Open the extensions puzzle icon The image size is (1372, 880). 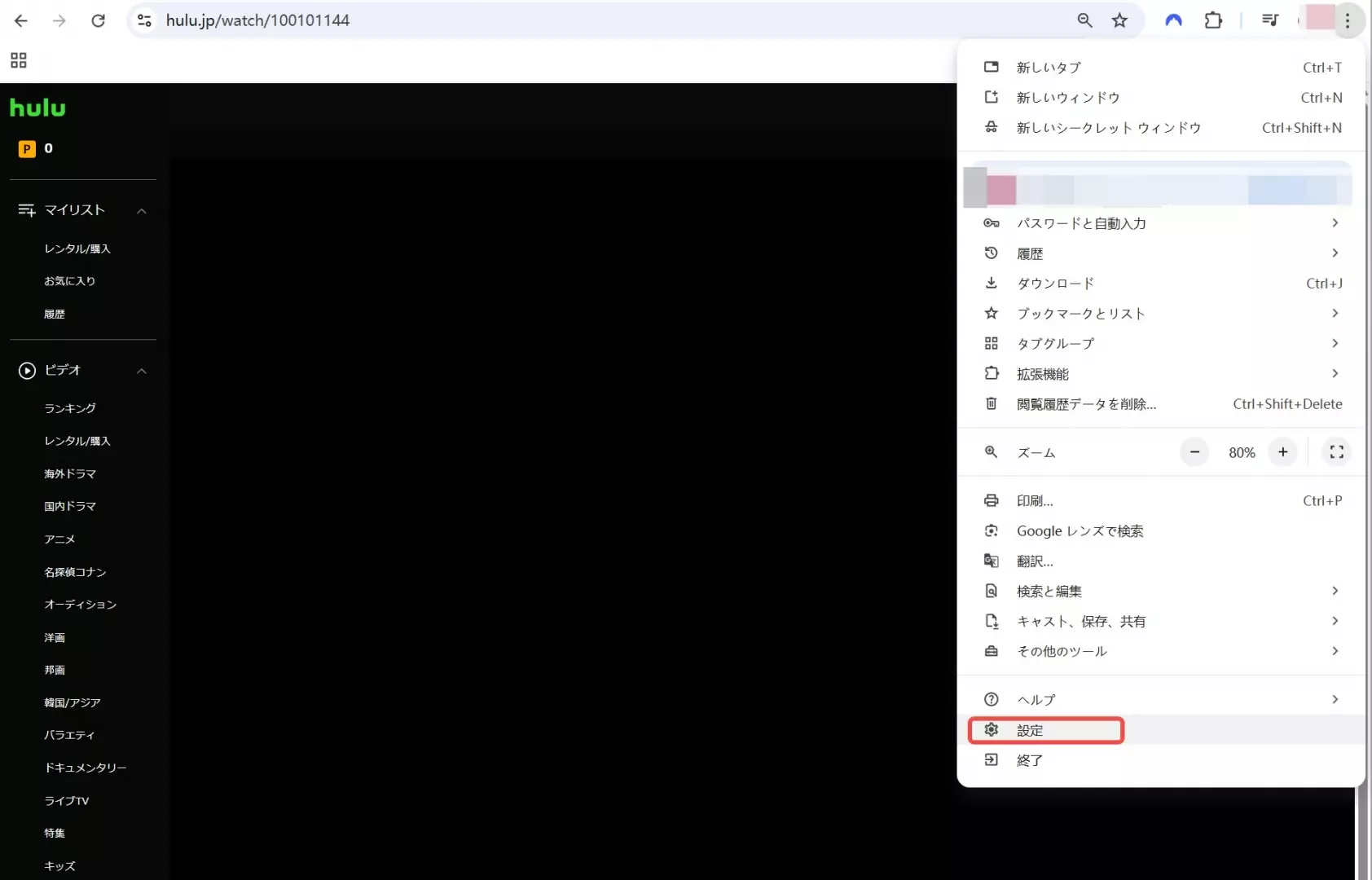click(1213, 20)
